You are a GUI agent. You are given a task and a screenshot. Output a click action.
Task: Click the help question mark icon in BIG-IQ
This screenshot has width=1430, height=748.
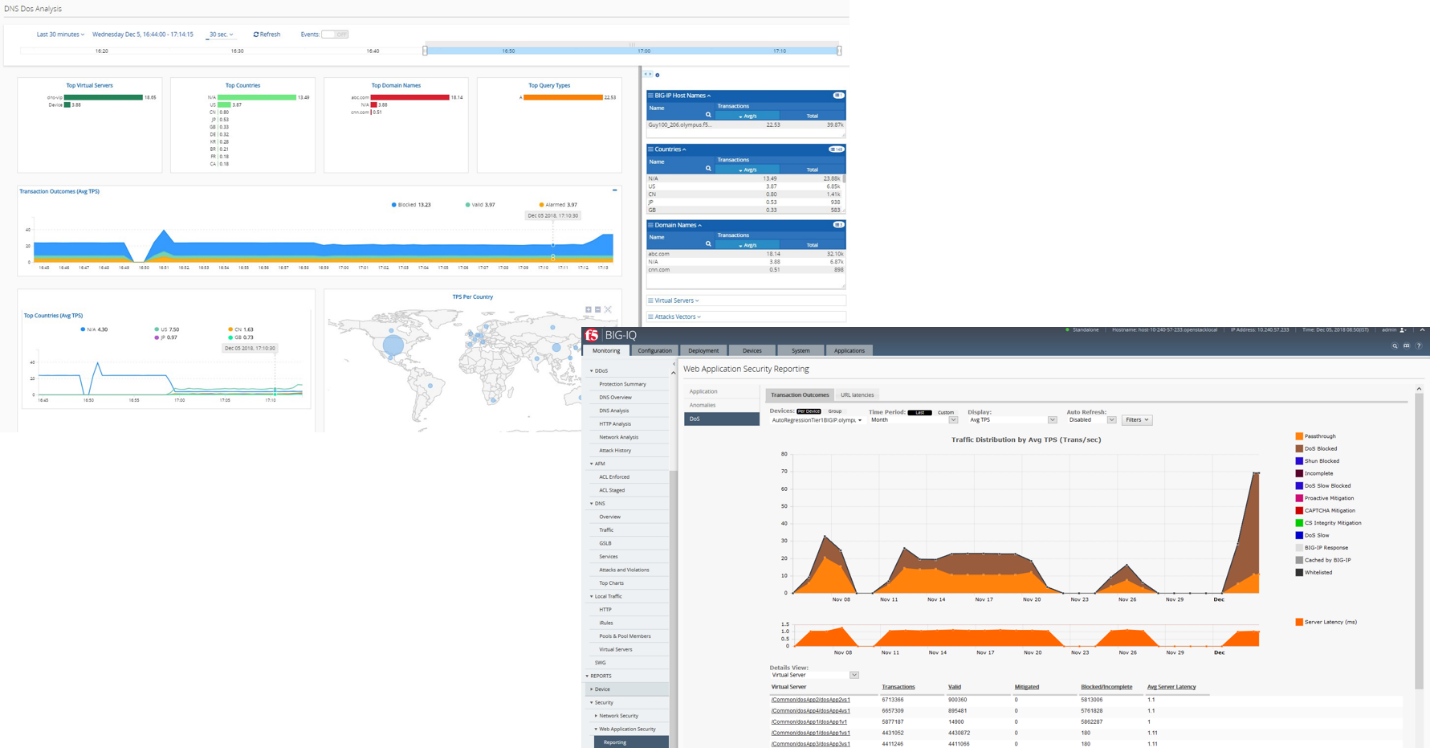coord(1418,346)
